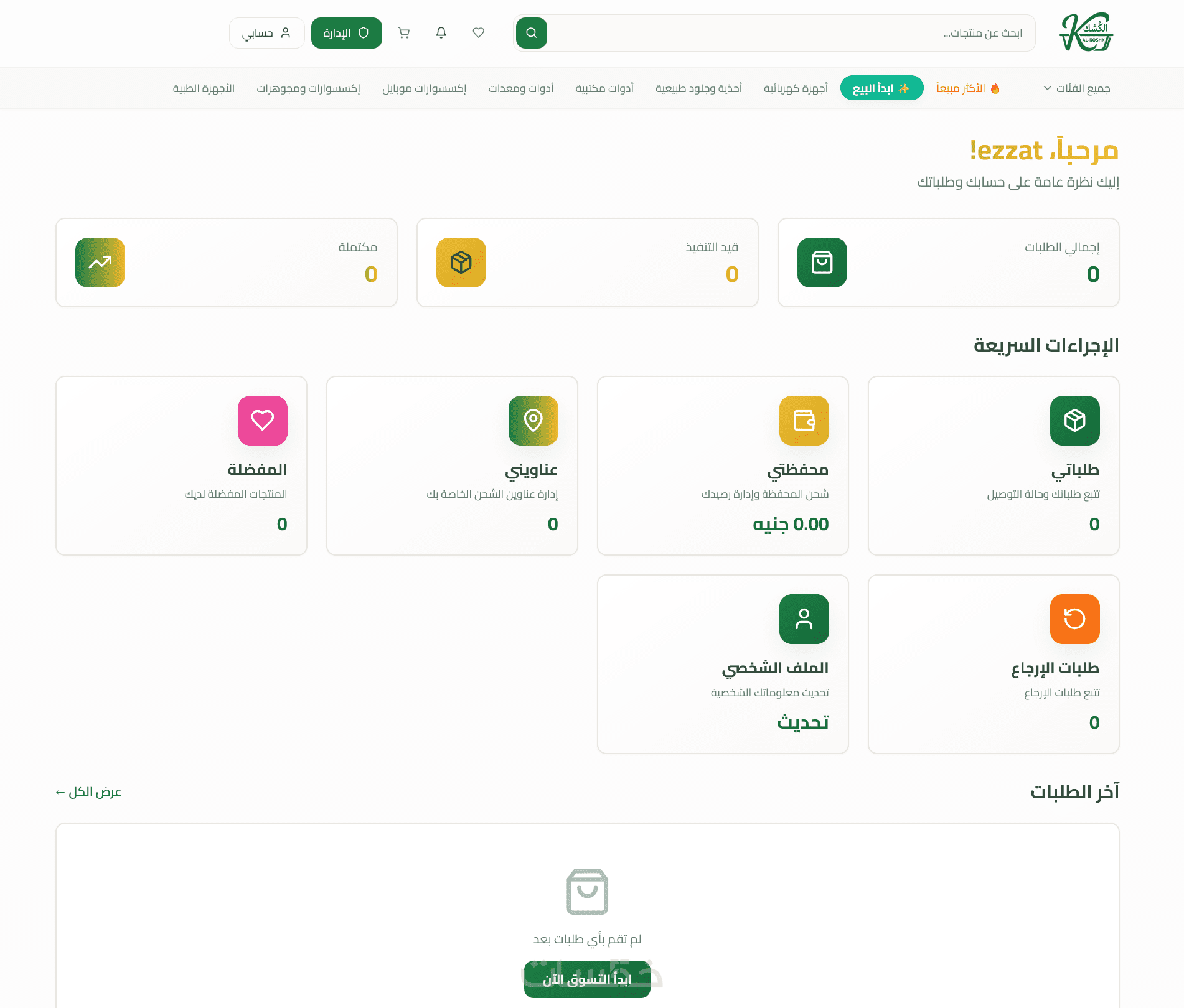Click the ابدأ التسوق الآن button

click(588, 979)
